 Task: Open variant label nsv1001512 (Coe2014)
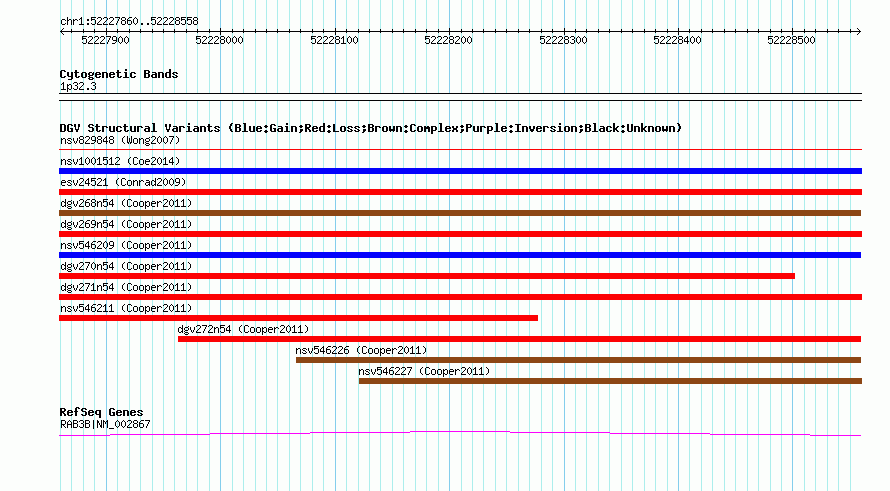point(120,161)
